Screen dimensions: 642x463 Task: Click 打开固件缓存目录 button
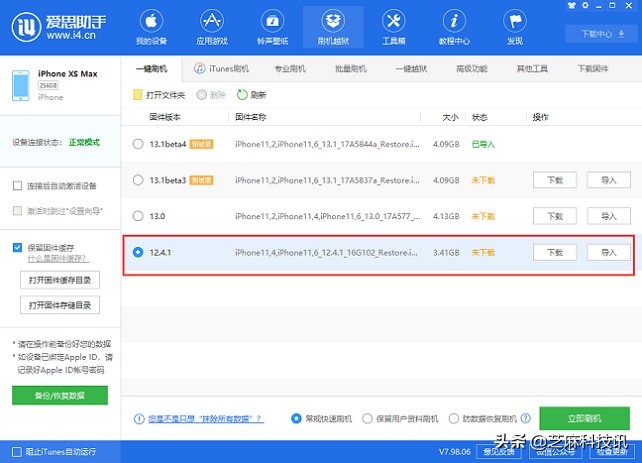click(x=60, y=280)
